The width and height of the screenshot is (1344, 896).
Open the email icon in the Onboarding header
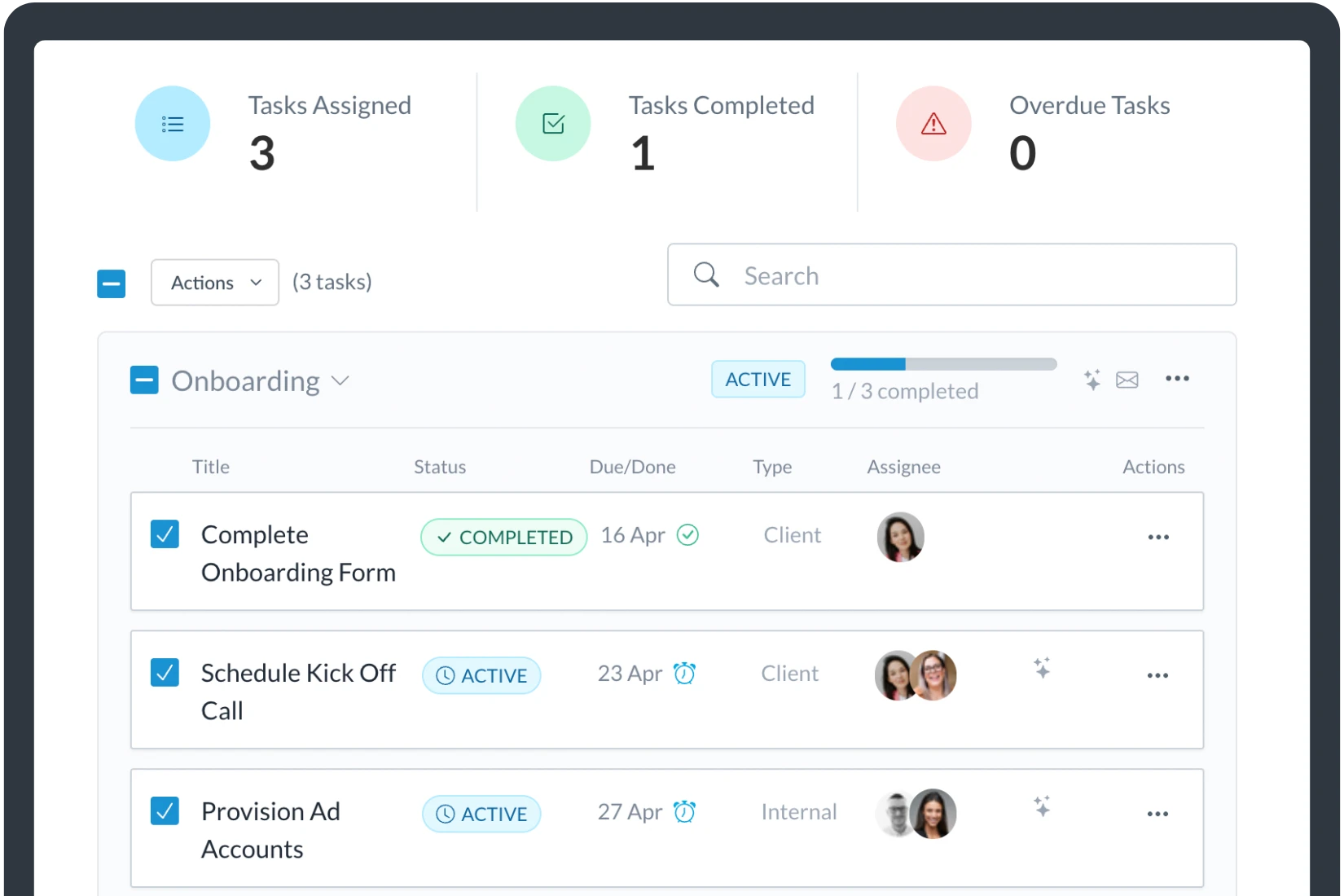click(1127, 379)
